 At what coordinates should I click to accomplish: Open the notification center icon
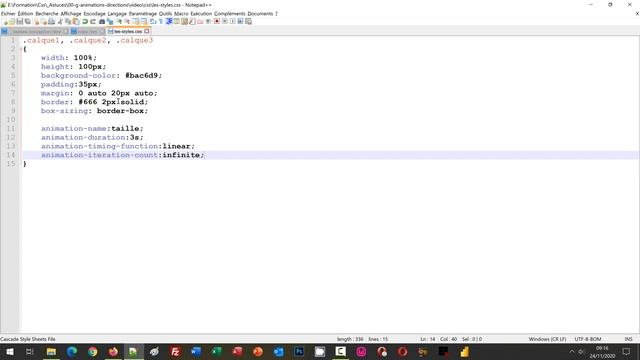[x=626, y=351]
